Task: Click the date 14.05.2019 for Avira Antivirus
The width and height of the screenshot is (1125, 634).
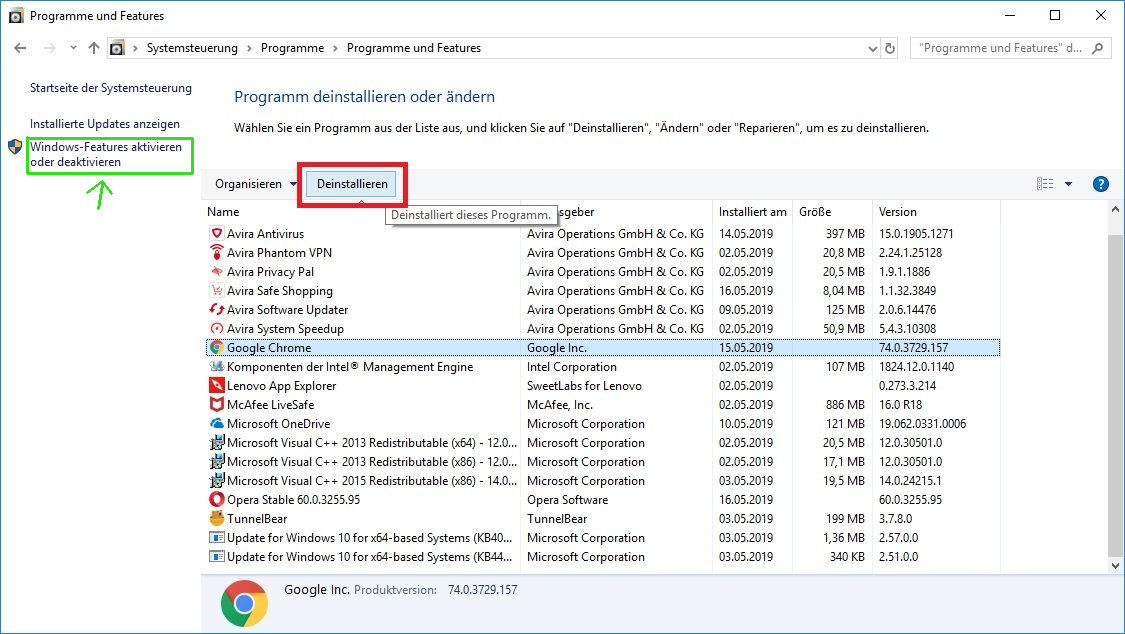Action: coord(746,234)
